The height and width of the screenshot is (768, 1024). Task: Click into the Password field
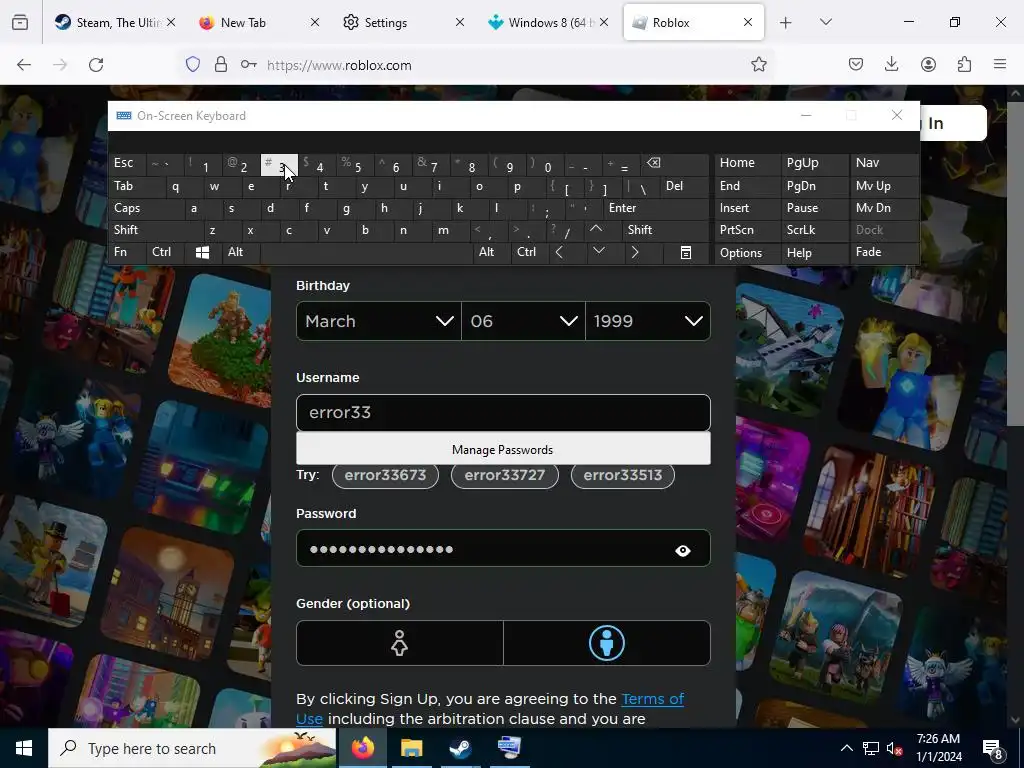(x=503, y=549)
